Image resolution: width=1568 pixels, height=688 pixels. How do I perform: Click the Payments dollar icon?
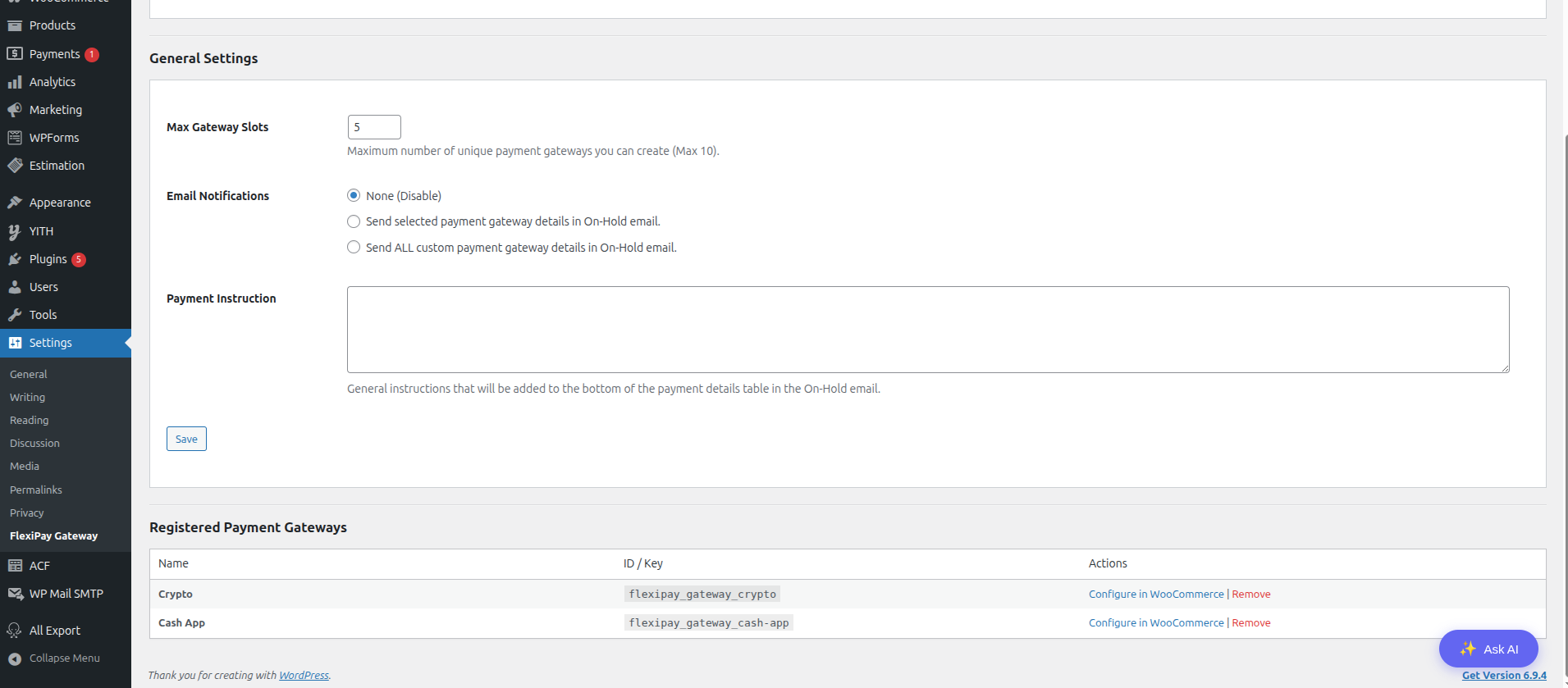pyautogui.click(x=15, y=54)
